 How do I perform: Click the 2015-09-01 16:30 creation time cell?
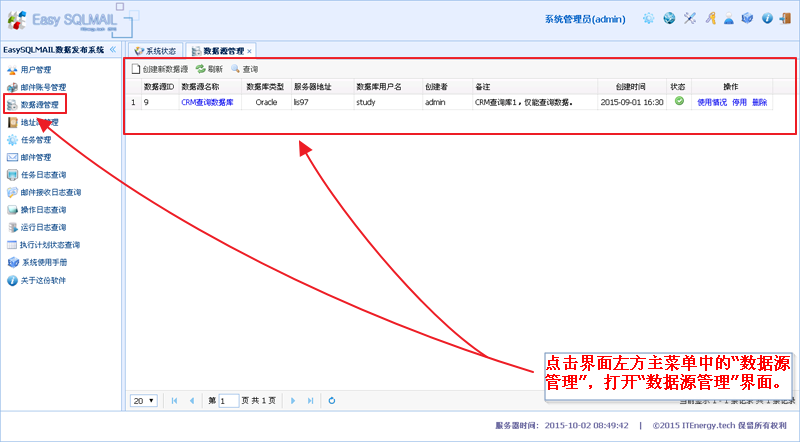coord(632,102)
